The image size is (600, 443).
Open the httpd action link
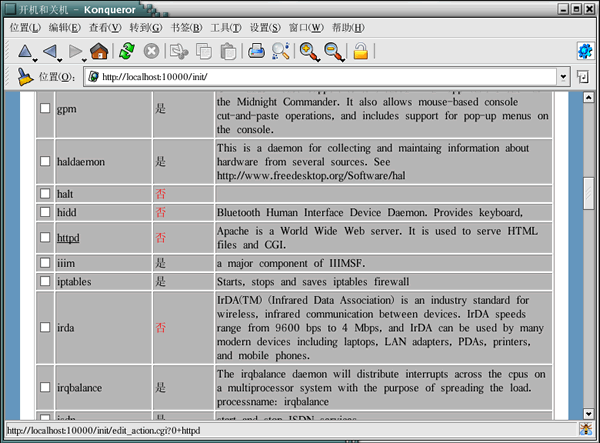tap(68, 238)
